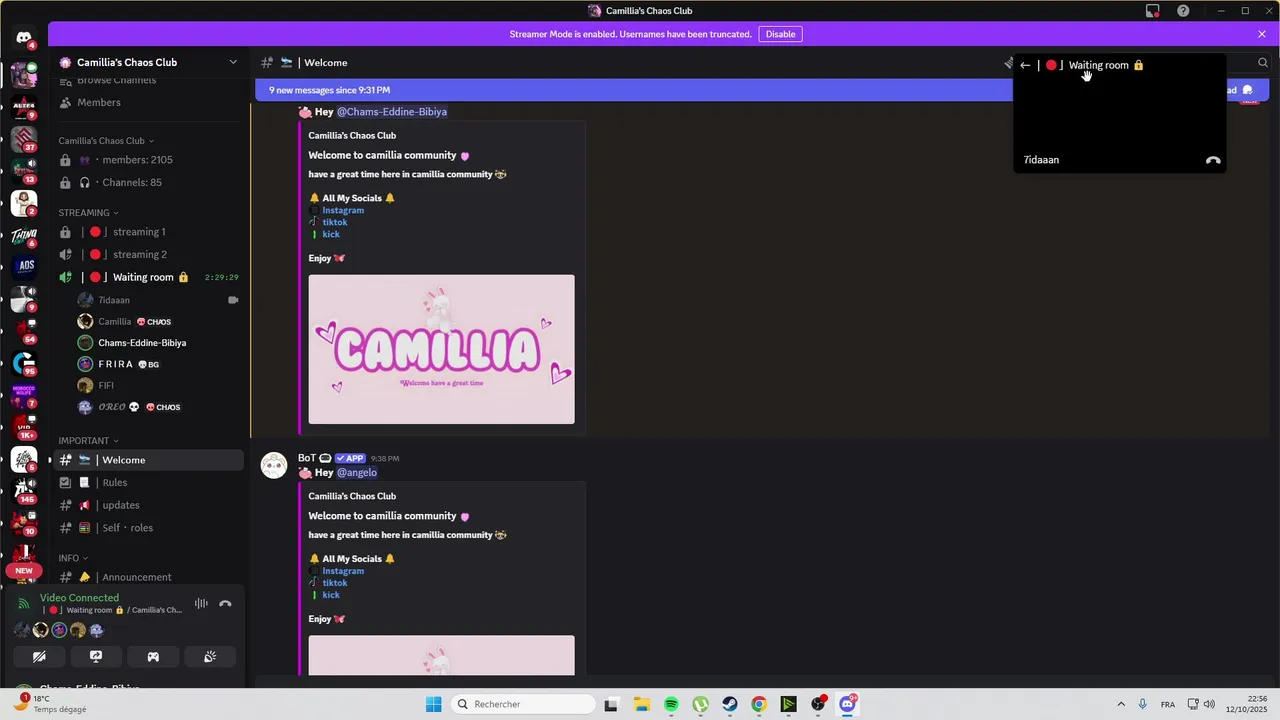Open the Rules channel
Image resolution: width=1280 pixels, height=720 pixels.
click(147, 482)
